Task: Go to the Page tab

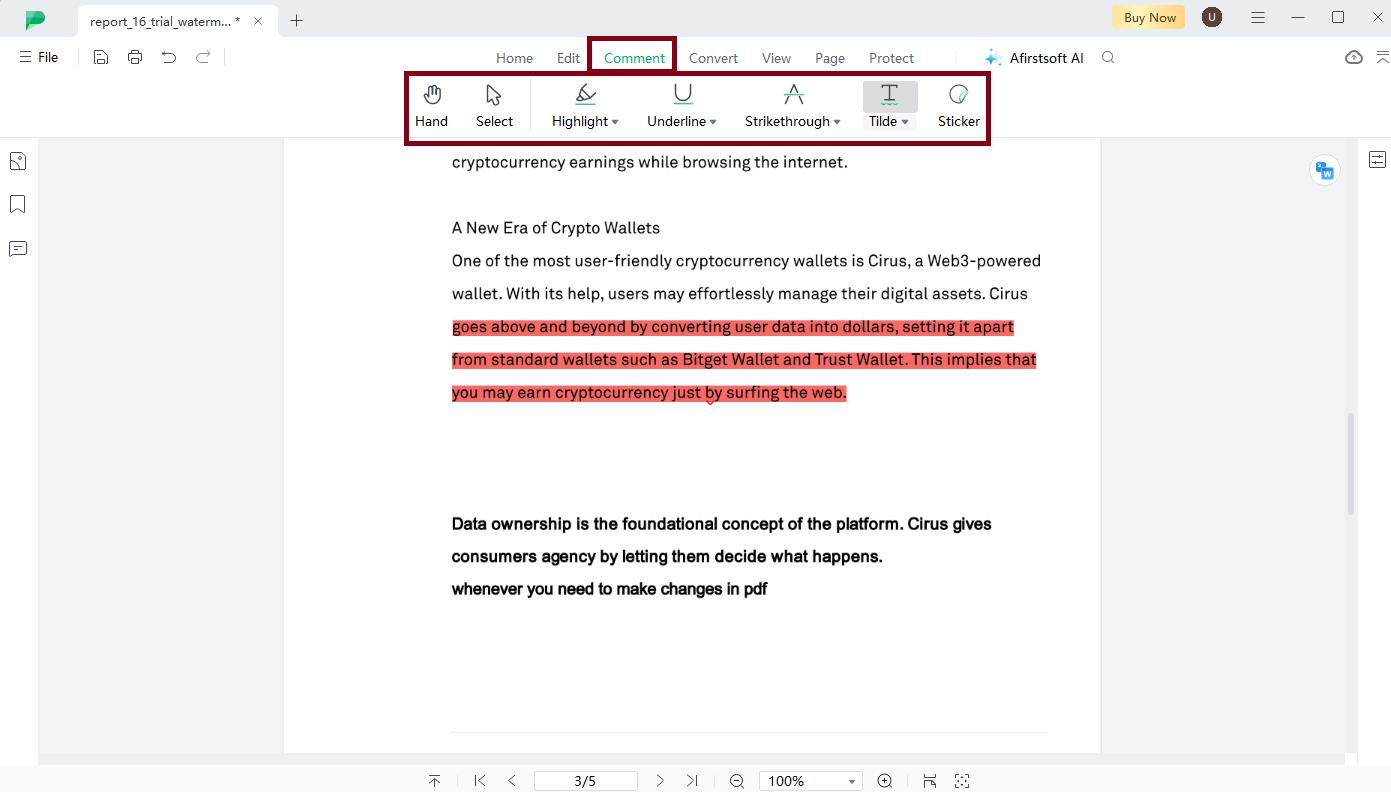Action: tap(830, 58)
